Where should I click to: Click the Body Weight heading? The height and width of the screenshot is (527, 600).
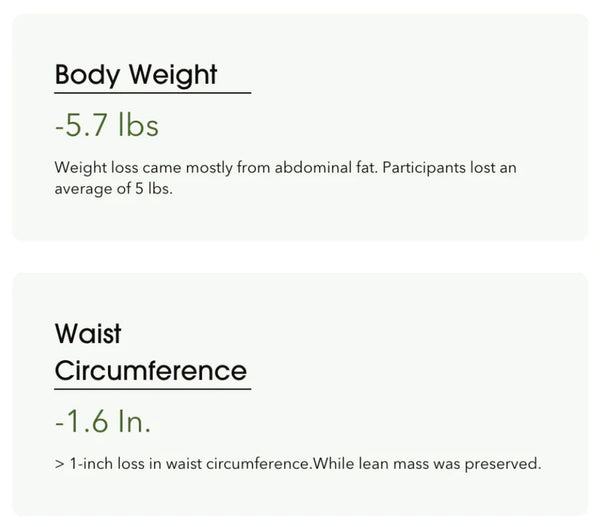(136, 75)
